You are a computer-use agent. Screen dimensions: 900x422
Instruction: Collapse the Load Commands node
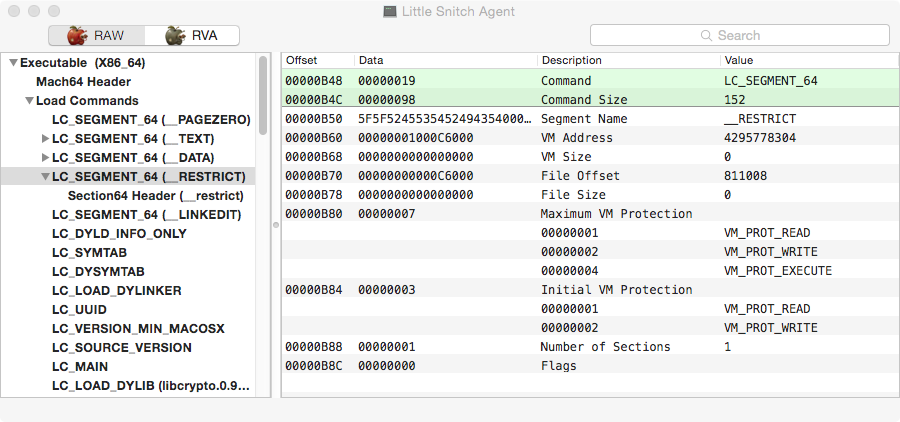pos(29,101)
